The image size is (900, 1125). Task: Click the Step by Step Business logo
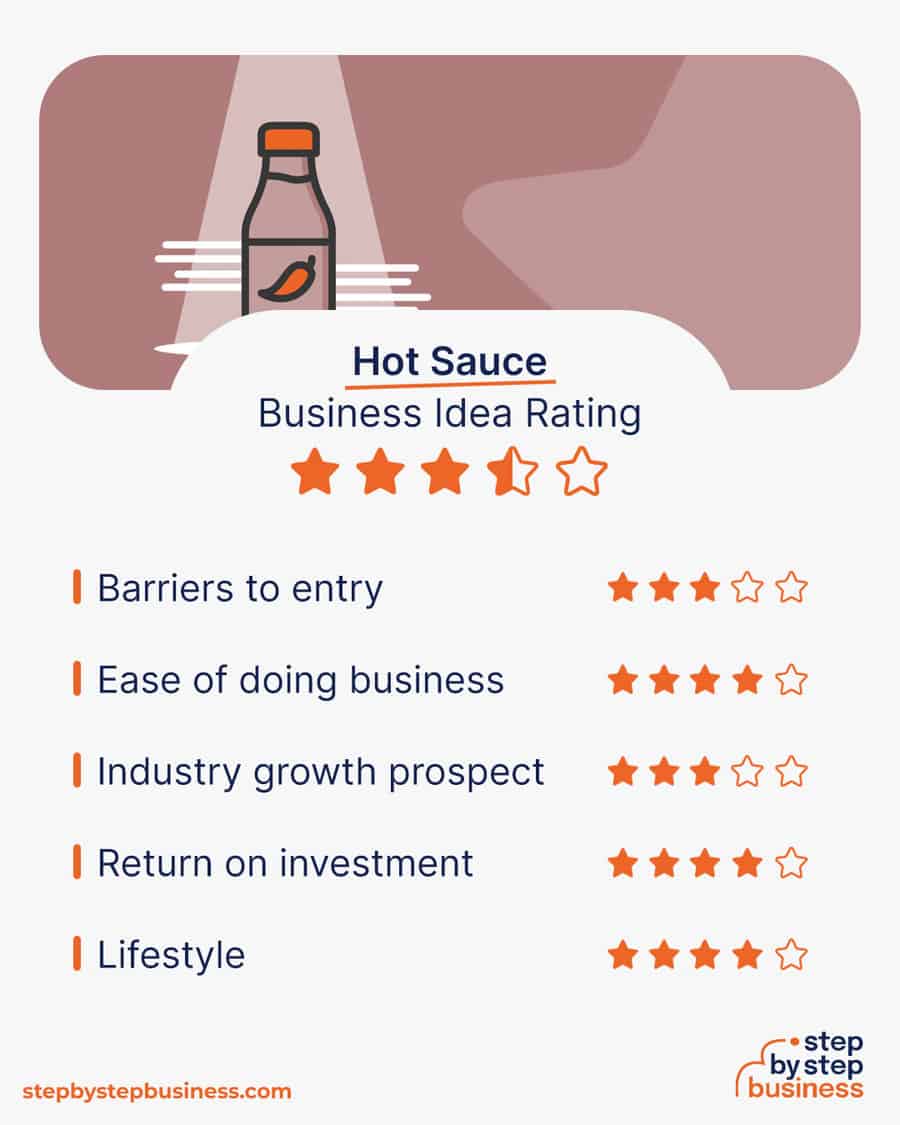[800, 1065]
